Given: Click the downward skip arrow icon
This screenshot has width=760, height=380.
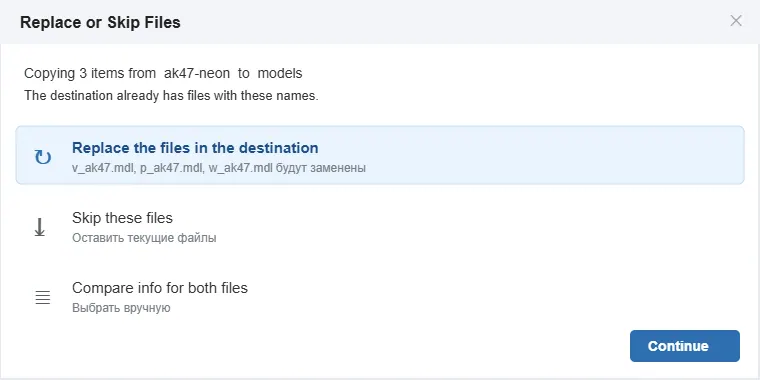Looking at the screenshot, I should click(x=40, y=227).
